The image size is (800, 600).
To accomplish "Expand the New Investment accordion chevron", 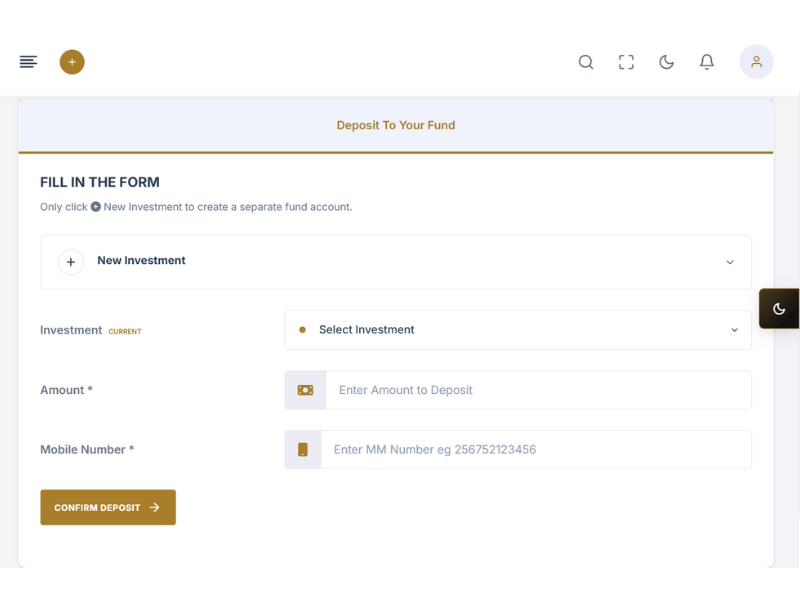I will point(730,262).
